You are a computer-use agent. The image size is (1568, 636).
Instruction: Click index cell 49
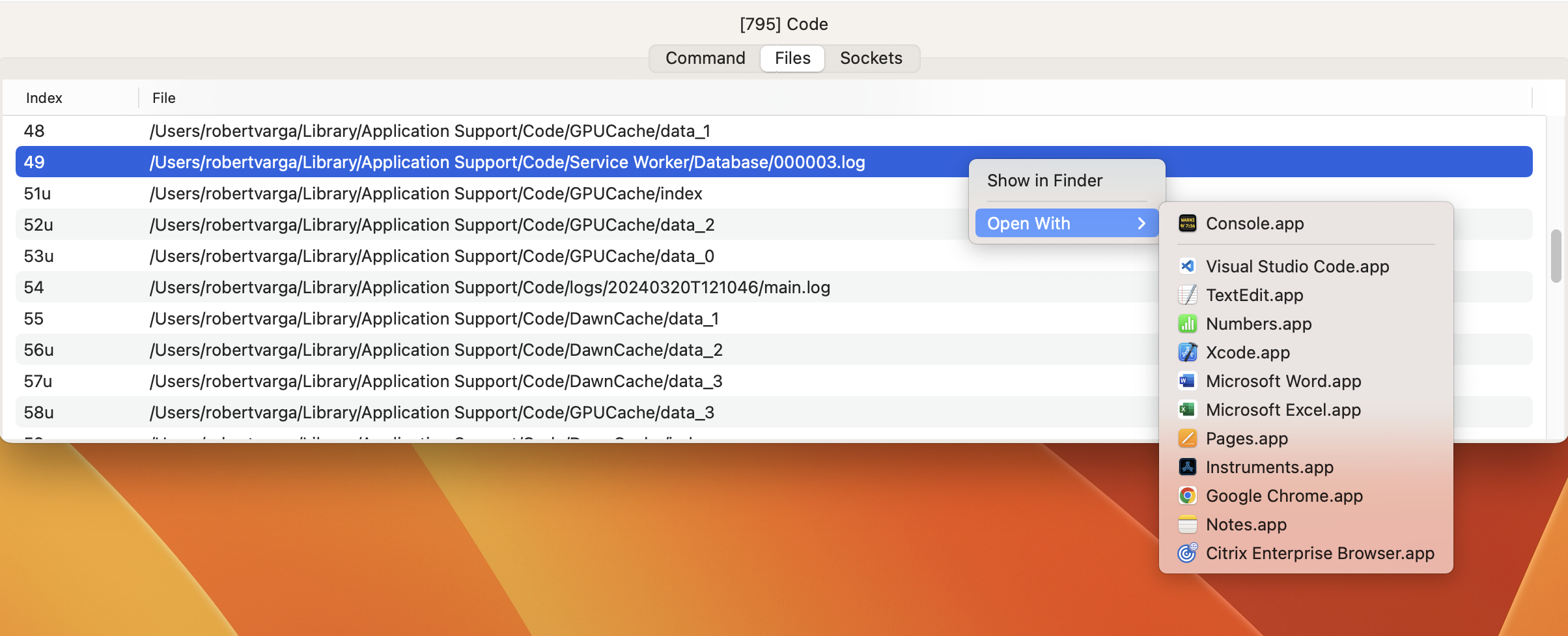coord(34,162)
